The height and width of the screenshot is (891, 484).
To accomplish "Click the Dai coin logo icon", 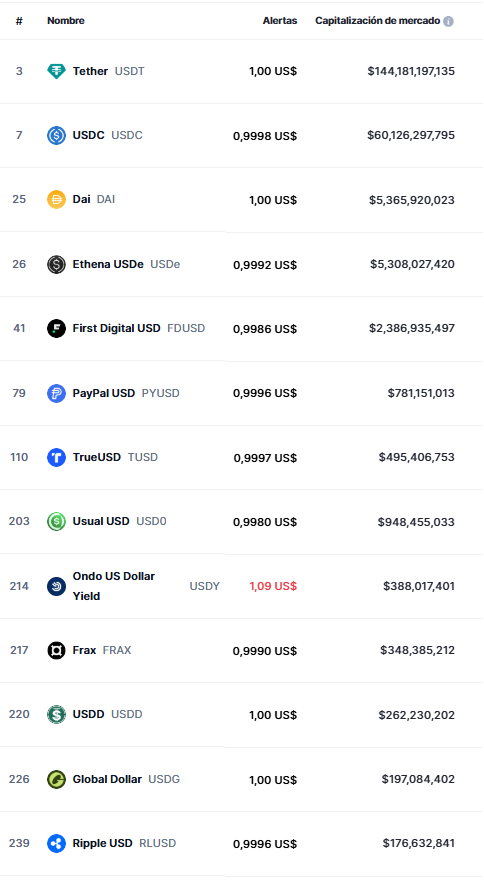I will tap(56, 199).
